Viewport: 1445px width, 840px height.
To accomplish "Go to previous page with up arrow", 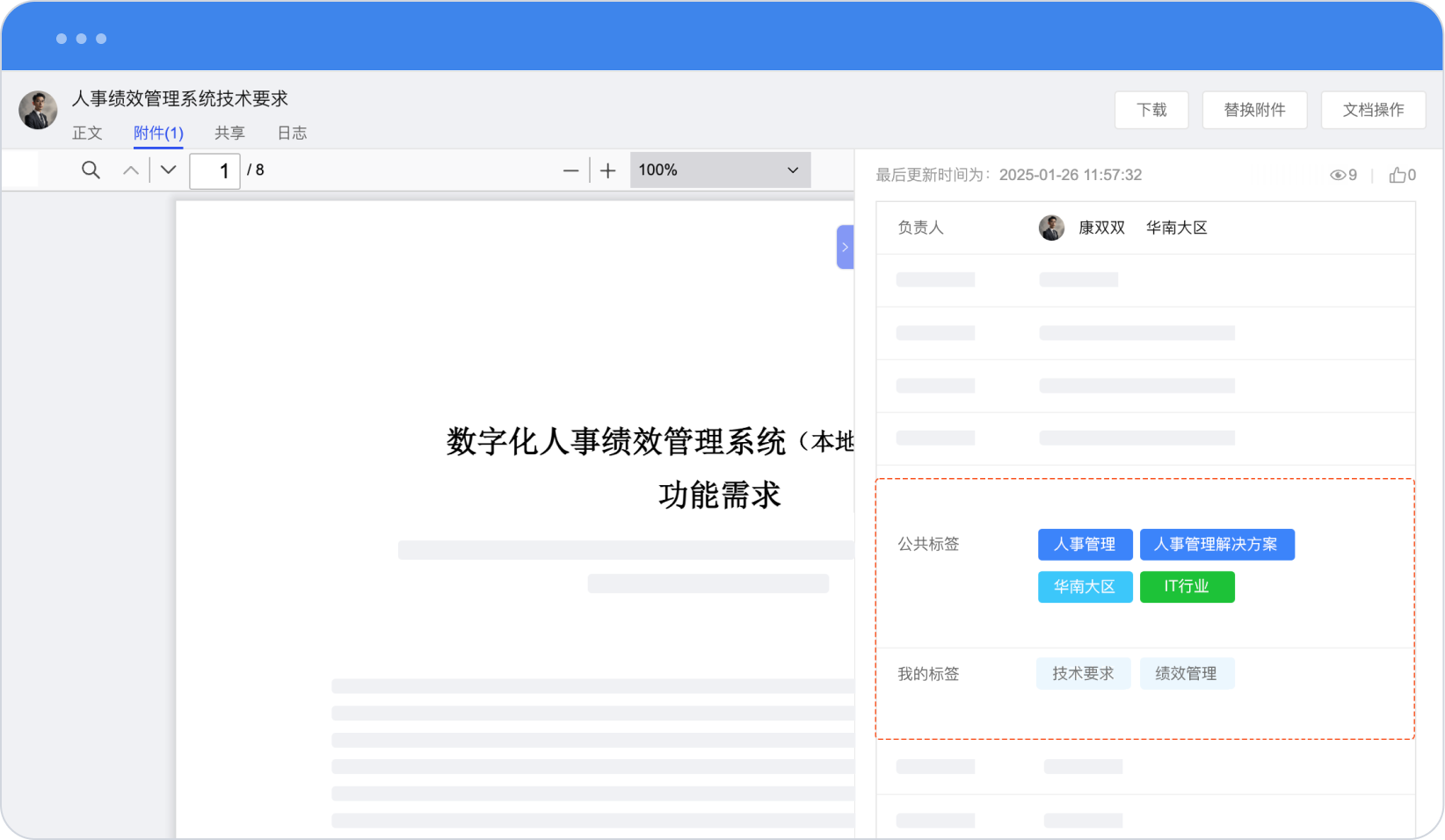I will (x=131, y=170).
